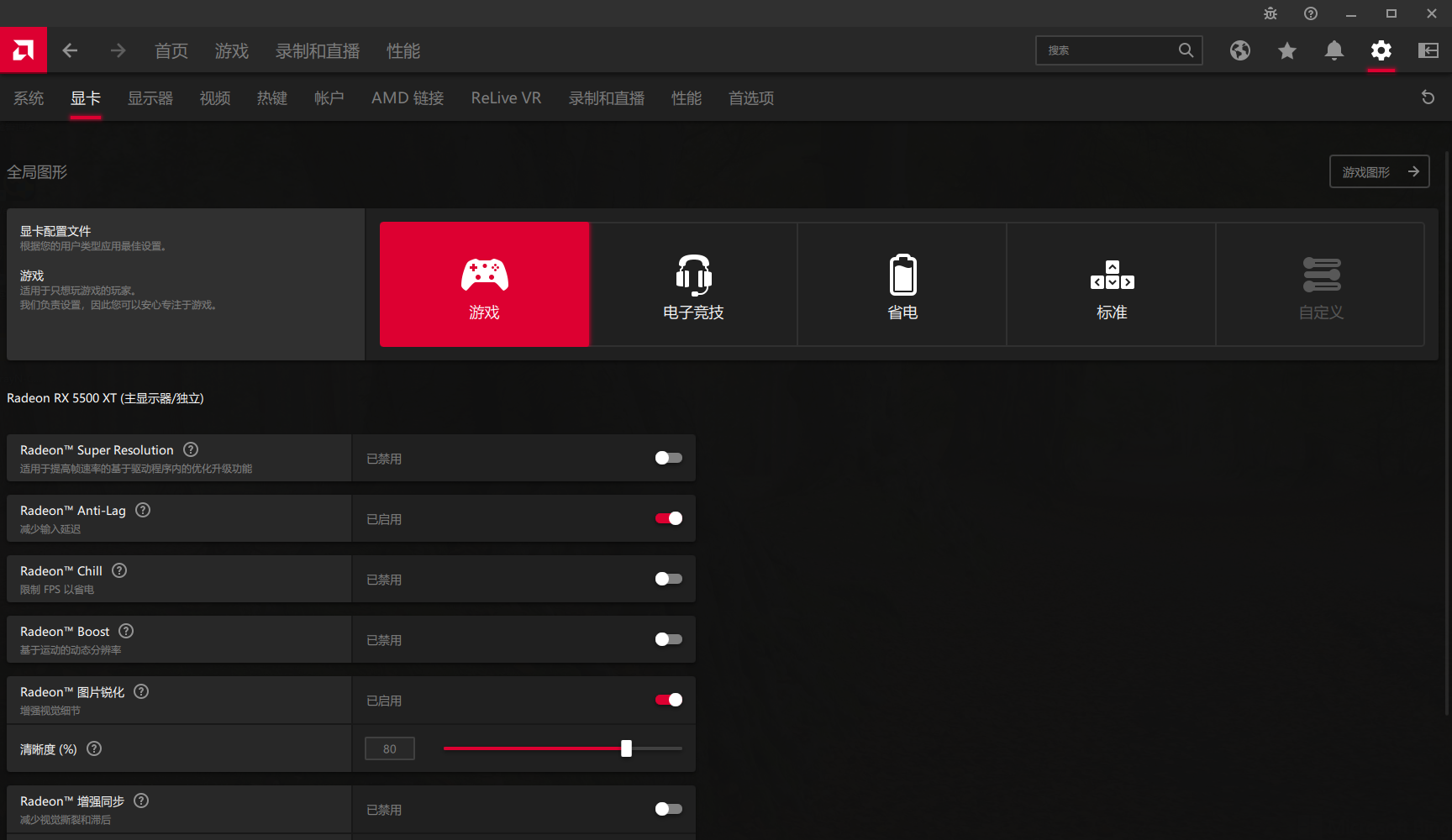Click the vertical scrollbar
The width and height of the screenshot is (1452, 840).
(1446, 433)
